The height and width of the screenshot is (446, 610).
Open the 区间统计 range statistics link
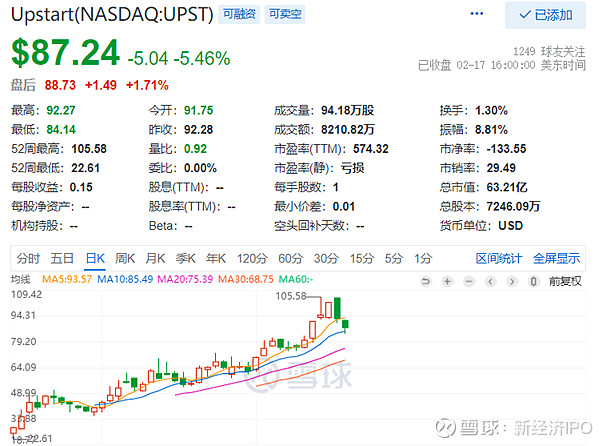pos(498,258)
